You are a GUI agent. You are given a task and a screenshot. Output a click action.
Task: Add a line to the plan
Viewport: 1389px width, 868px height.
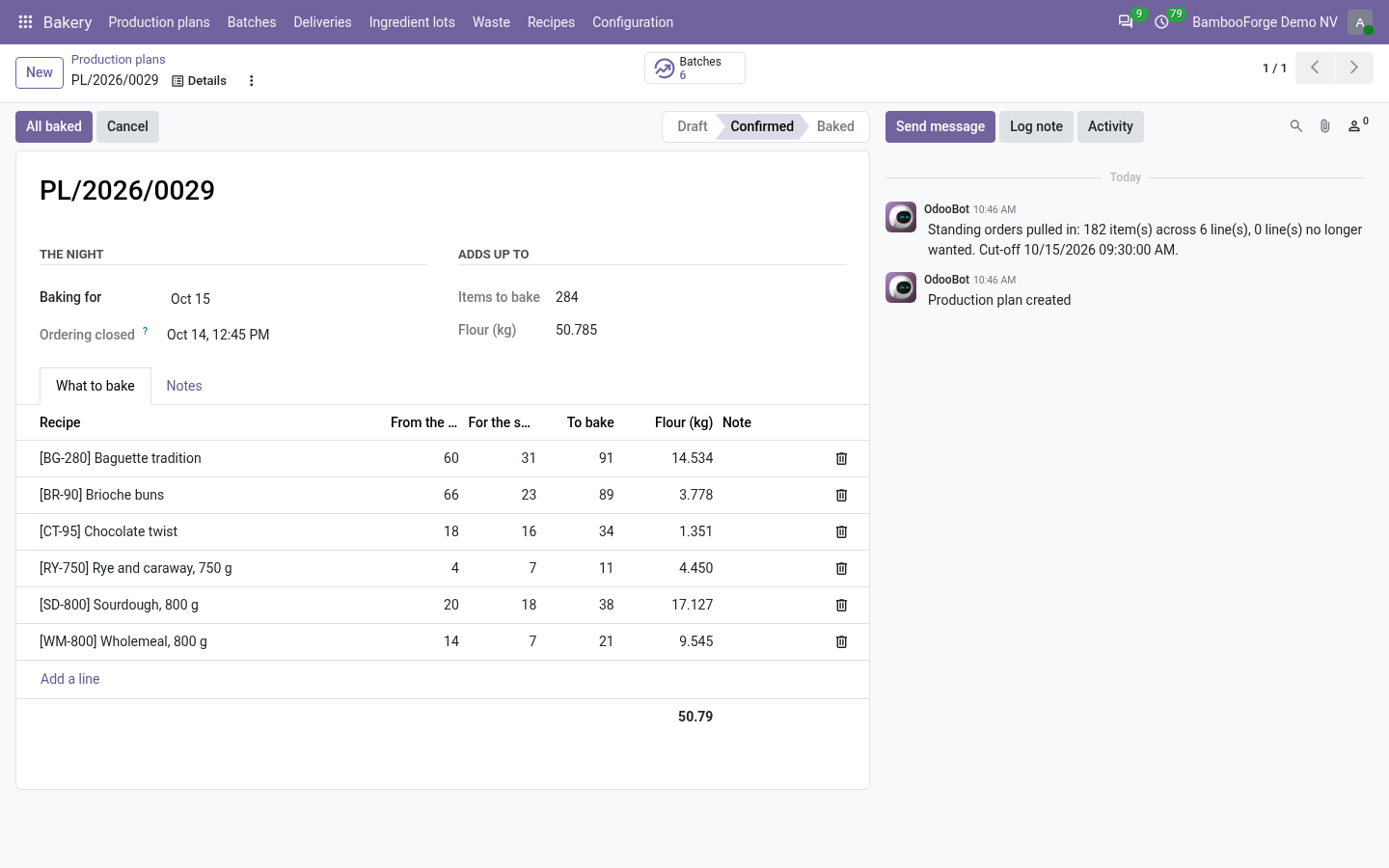coord(70,679)
